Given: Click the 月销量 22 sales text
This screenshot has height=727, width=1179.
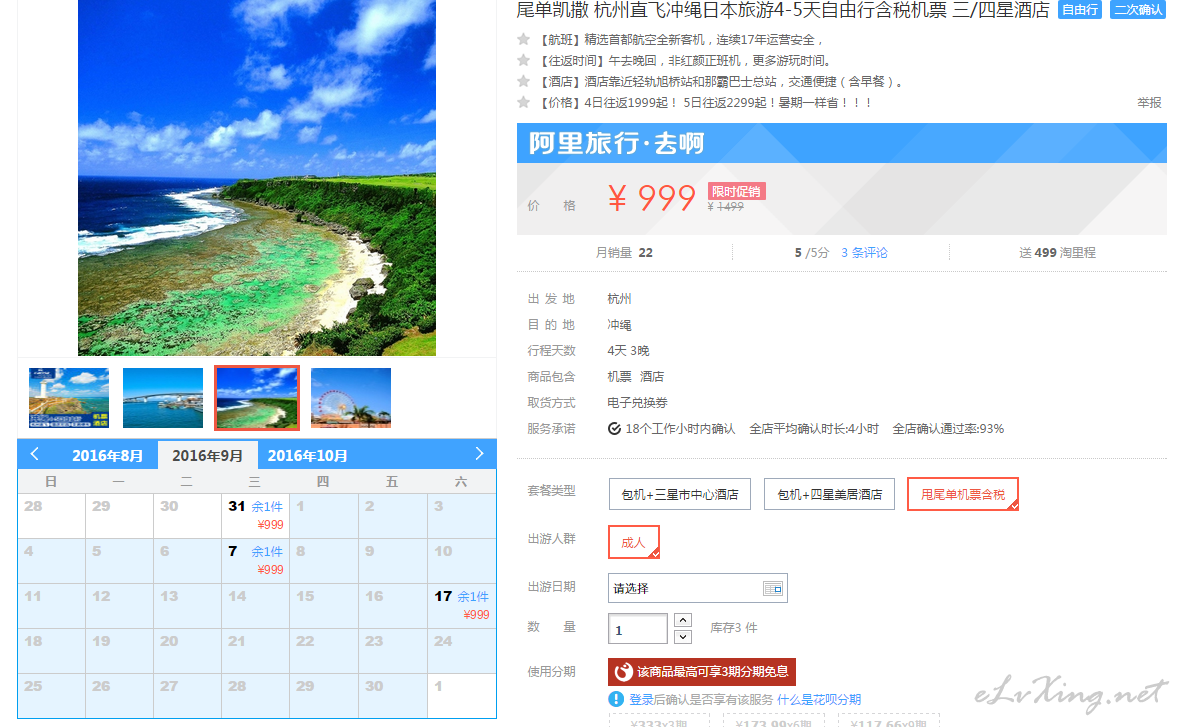Looking at the screenshot, I should pos(624,253).
